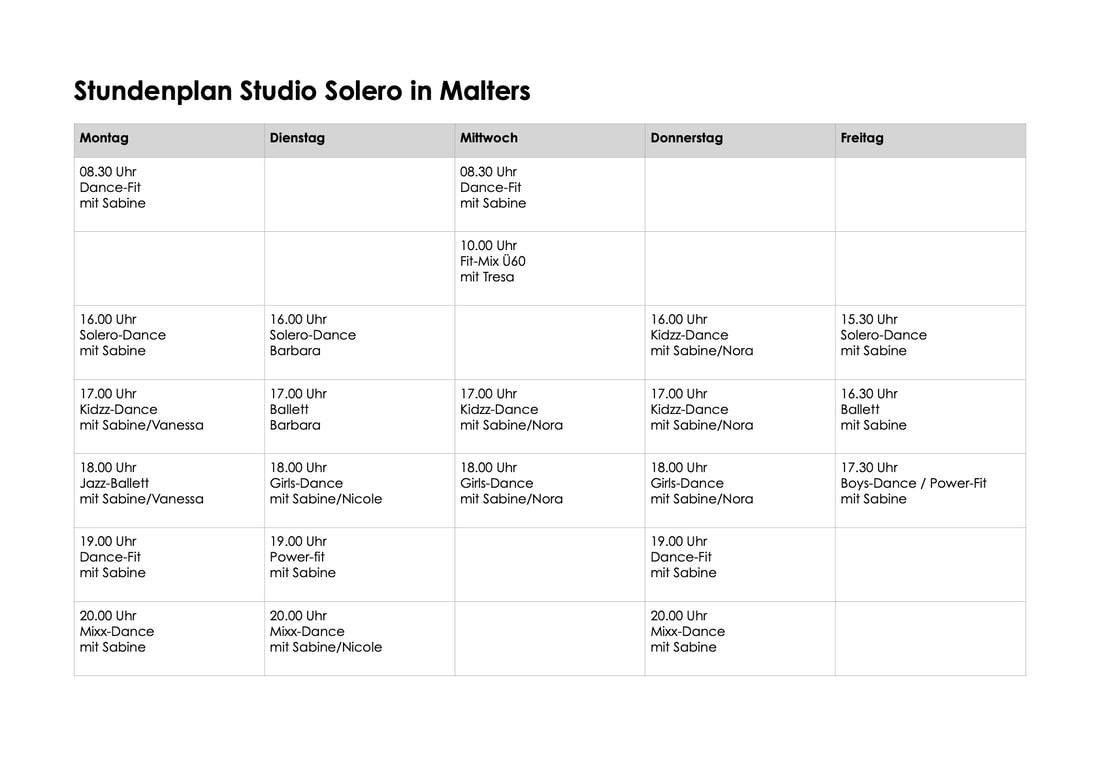Select Thursday 16.00 Uhr Kidzz-Dance cell
Screen dimensions: 1100x777
tap(740, 342)
